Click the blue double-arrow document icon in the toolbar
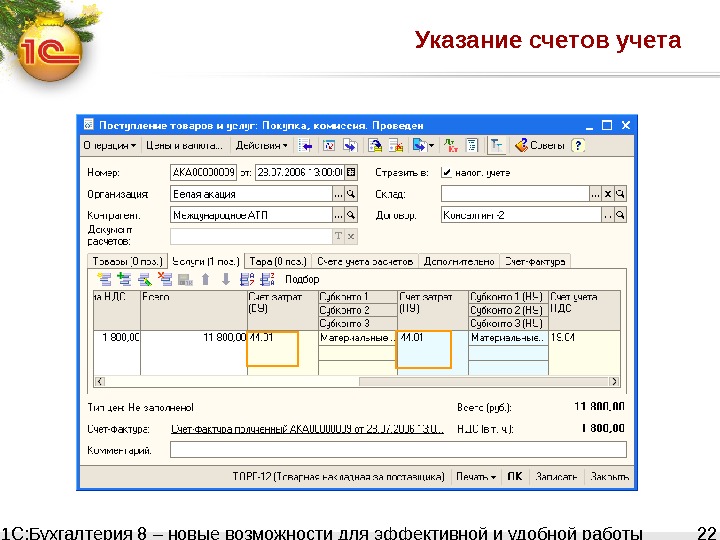 (350, 146)
